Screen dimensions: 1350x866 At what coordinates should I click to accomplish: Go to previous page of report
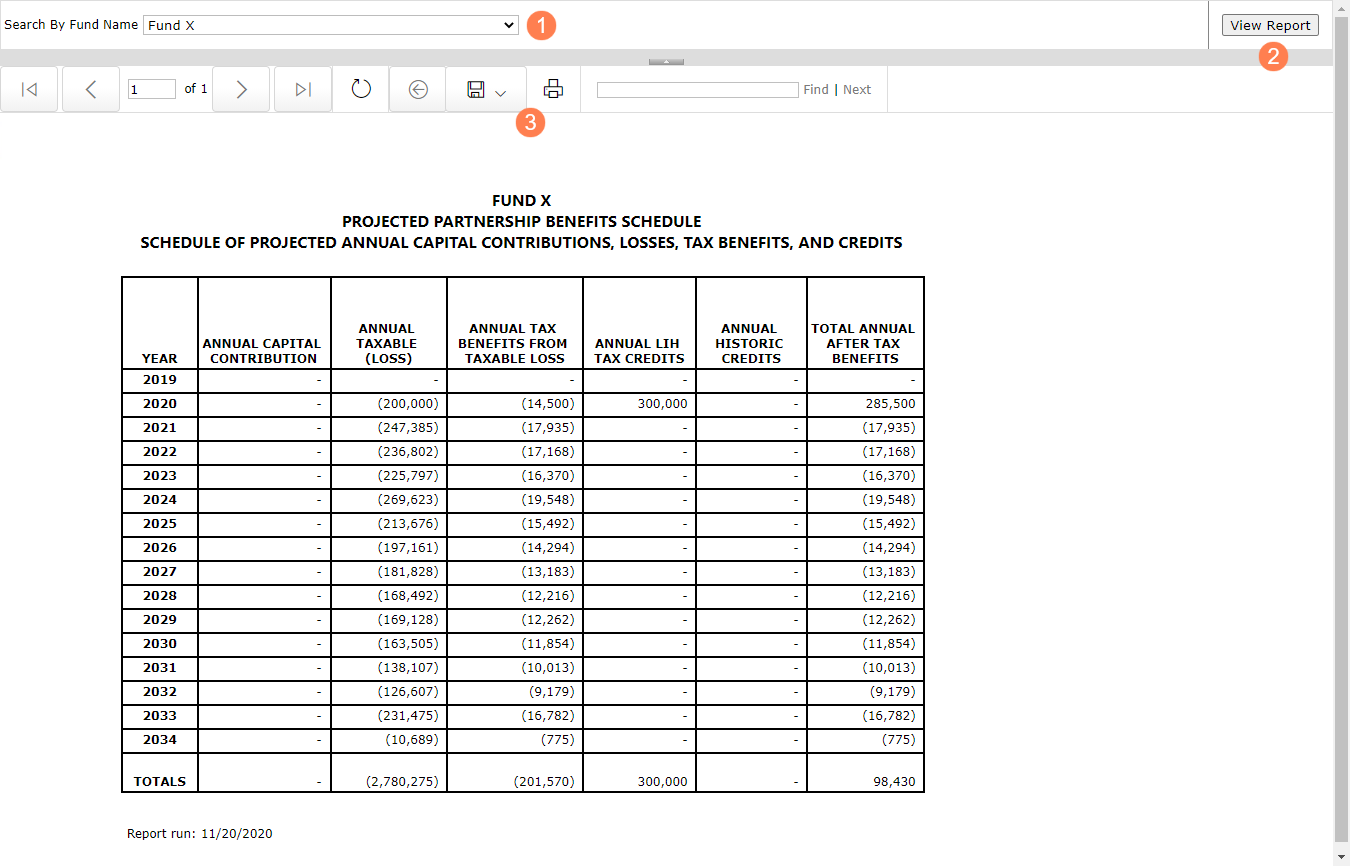click(90, 90)
